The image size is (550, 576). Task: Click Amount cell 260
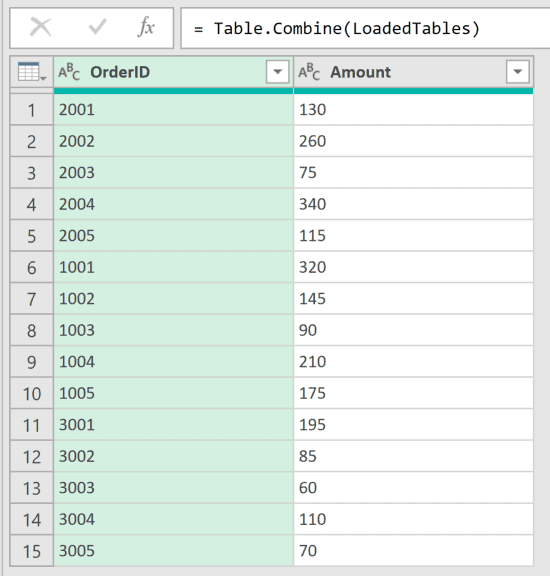point(413,141)
